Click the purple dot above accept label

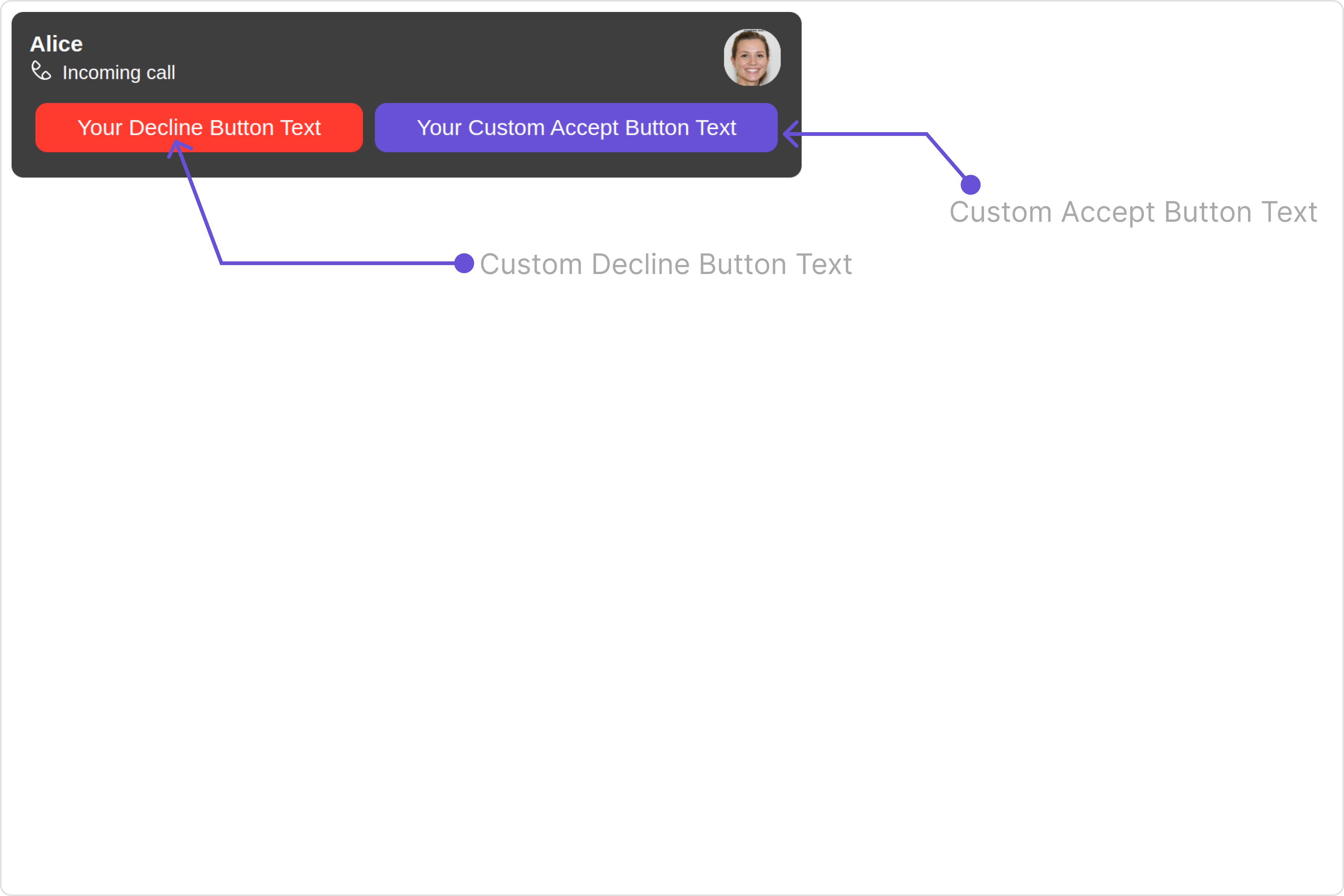click(x=970, y=184)
